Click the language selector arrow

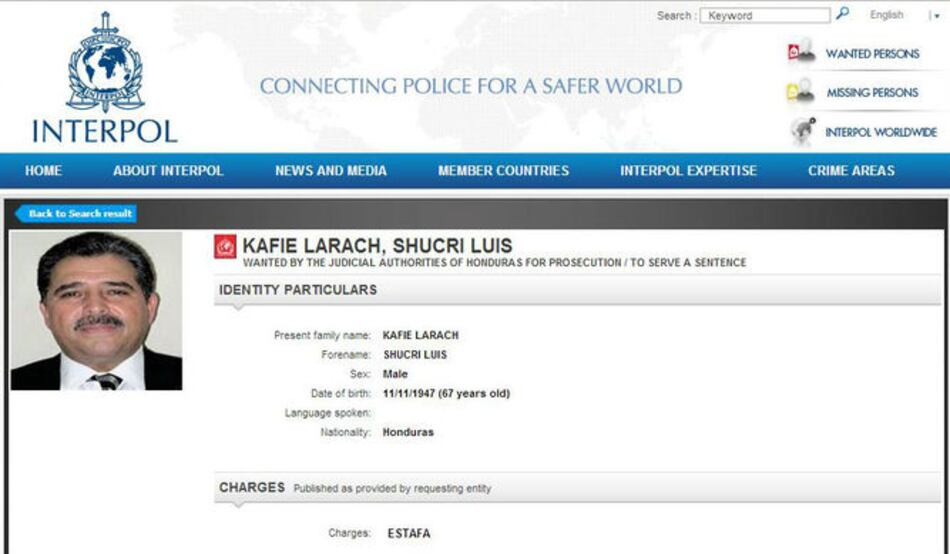(x=936, y=16)
